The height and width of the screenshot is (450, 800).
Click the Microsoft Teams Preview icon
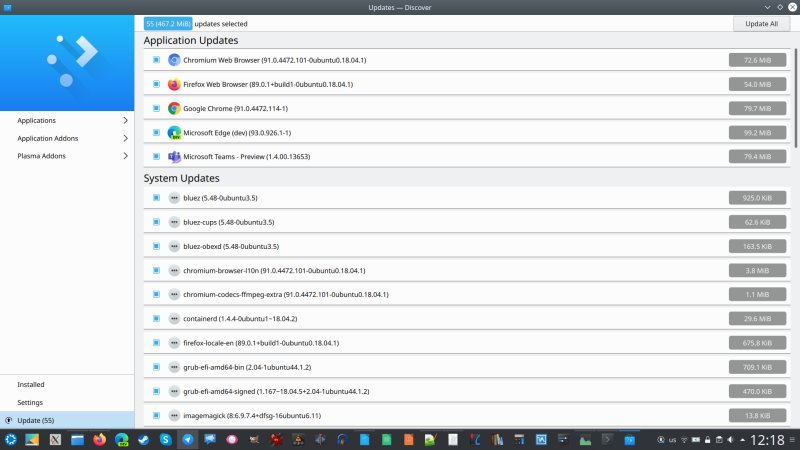click(174, 157)
